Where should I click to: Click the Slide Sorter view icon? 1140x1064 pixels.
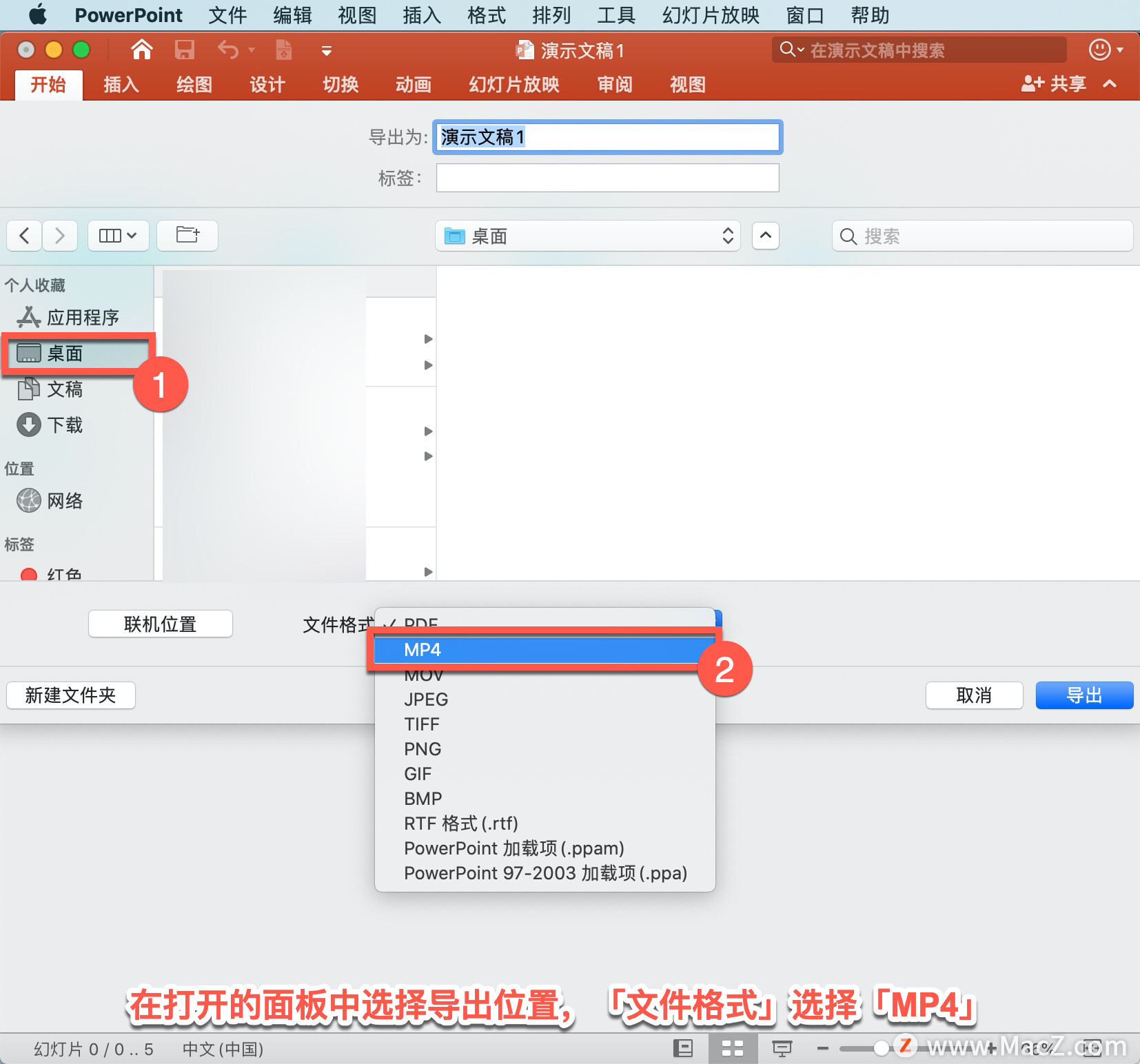(733, 1049)
